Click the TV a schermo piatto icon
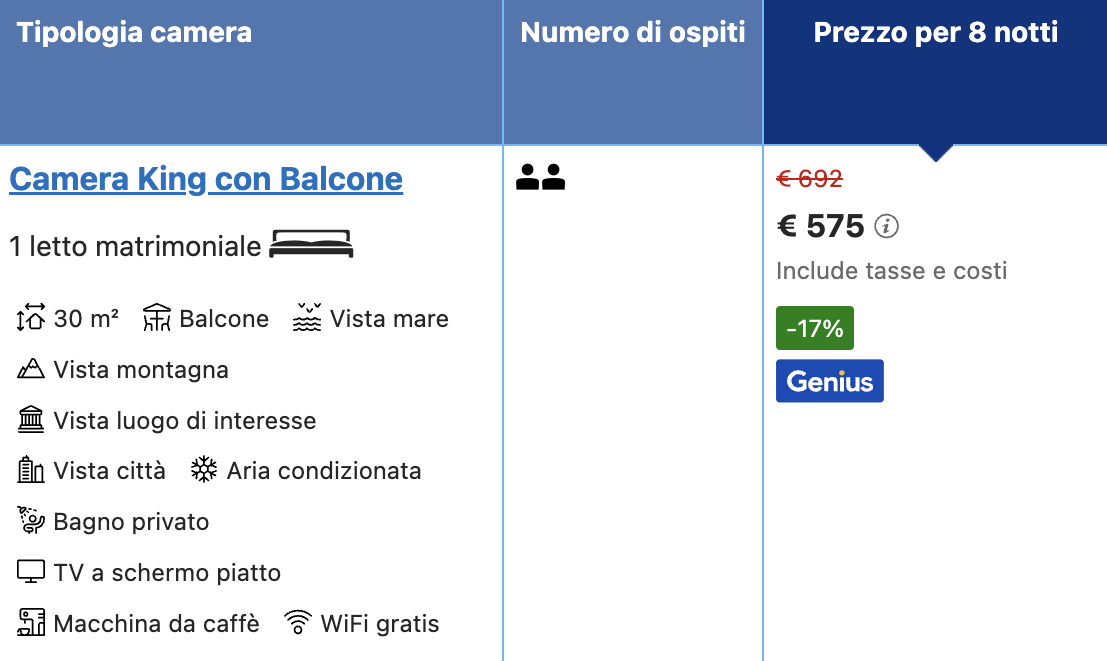This screenshot has height=661, width=1107. point(31,573)
